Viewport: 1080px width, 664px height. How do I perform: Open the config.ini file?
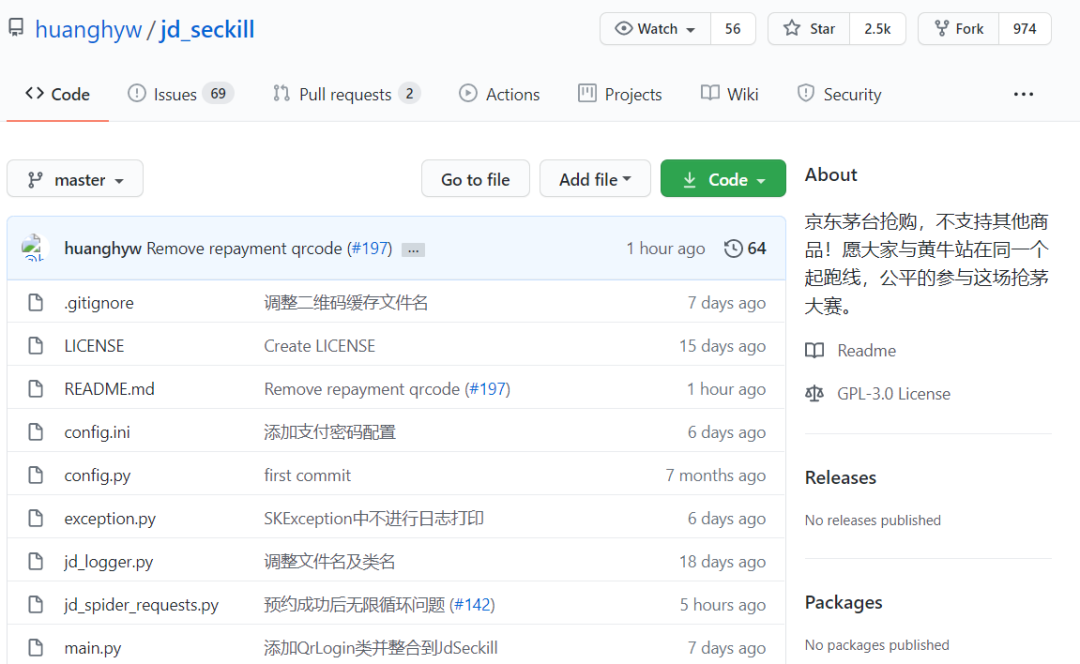(x=97, y=432)
